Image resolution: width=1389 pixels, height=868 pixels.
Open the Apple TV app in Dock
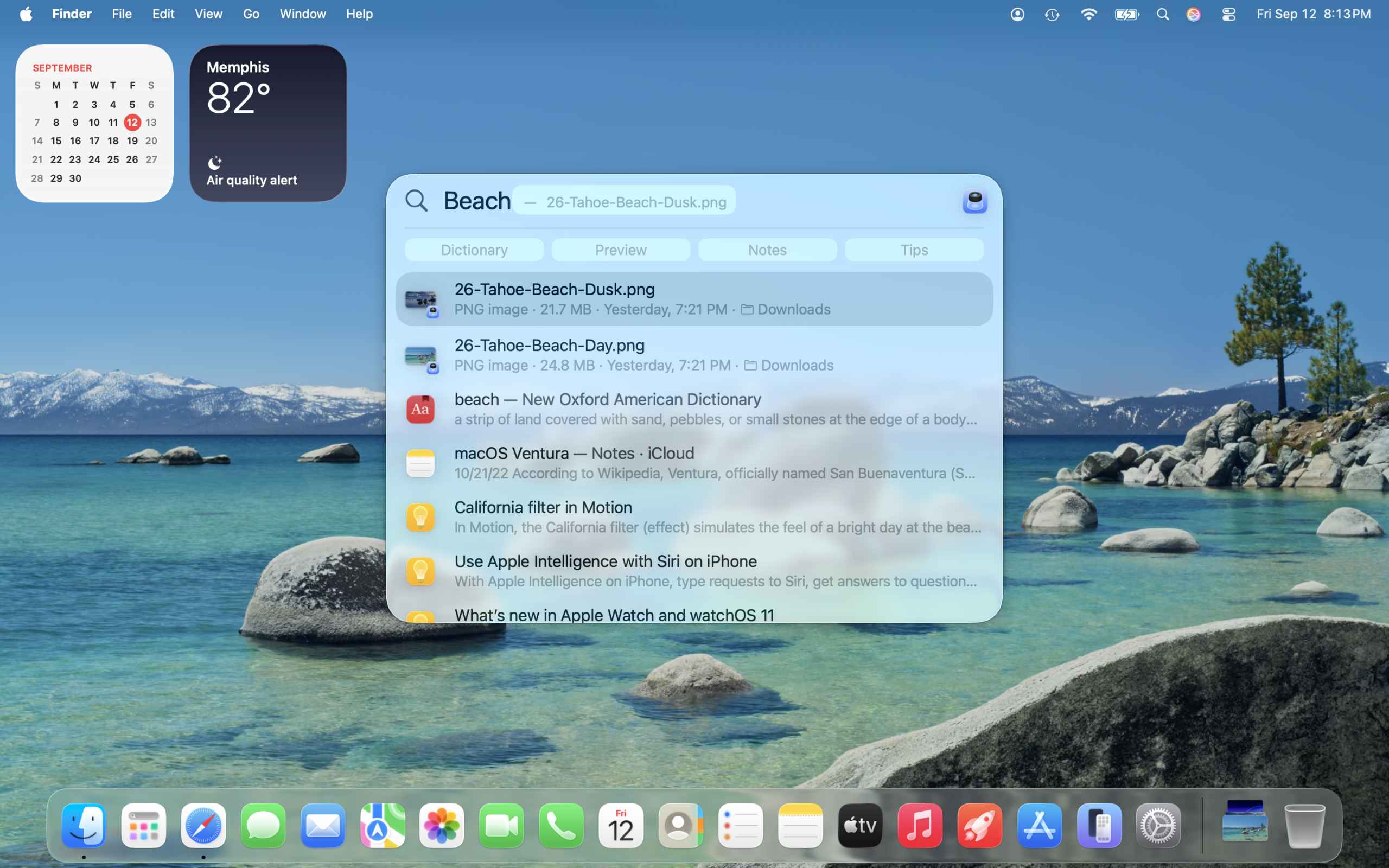click(x=859, y=826)
